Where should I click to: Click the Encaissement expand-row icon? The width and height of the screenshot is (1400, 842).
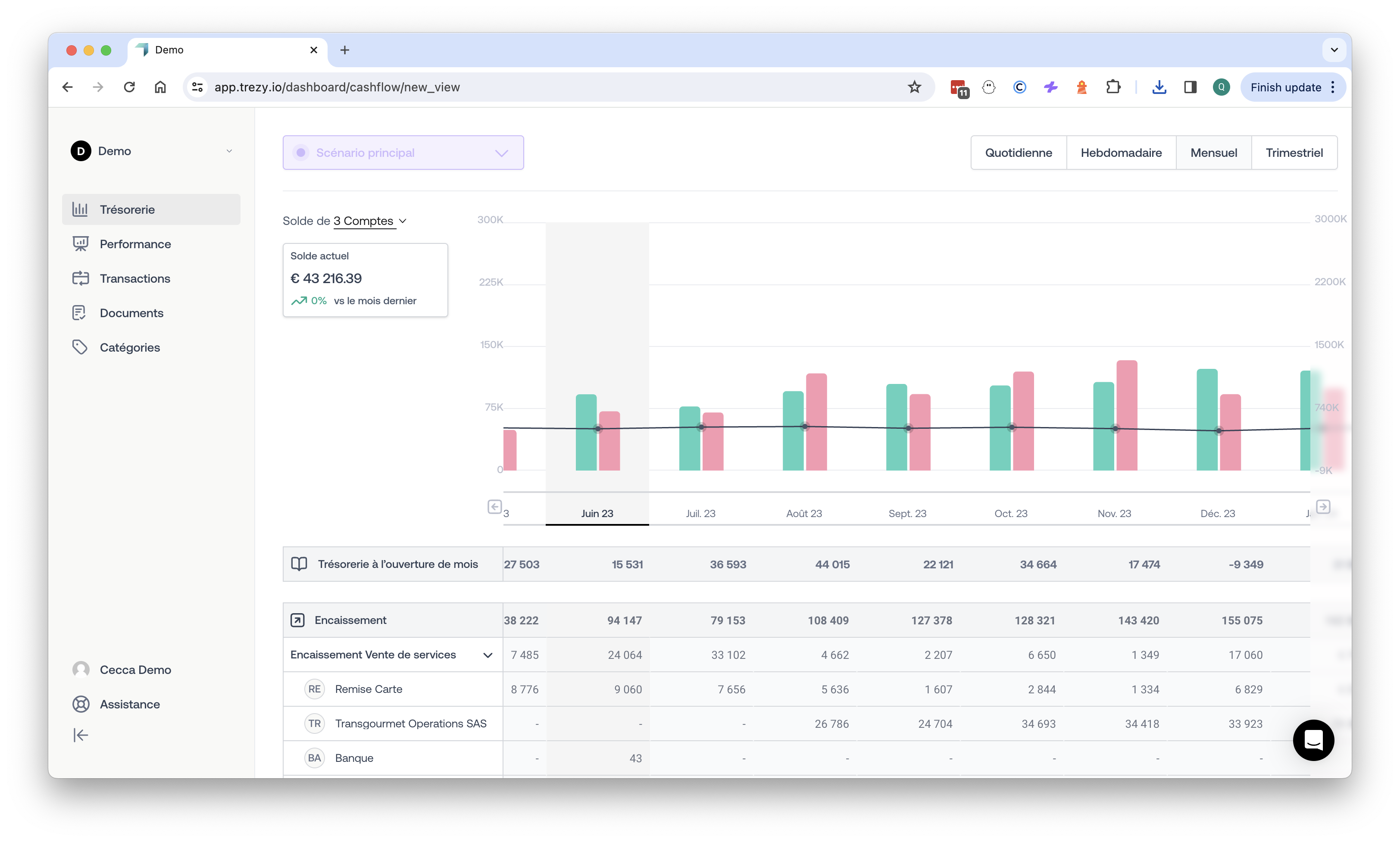297,620
